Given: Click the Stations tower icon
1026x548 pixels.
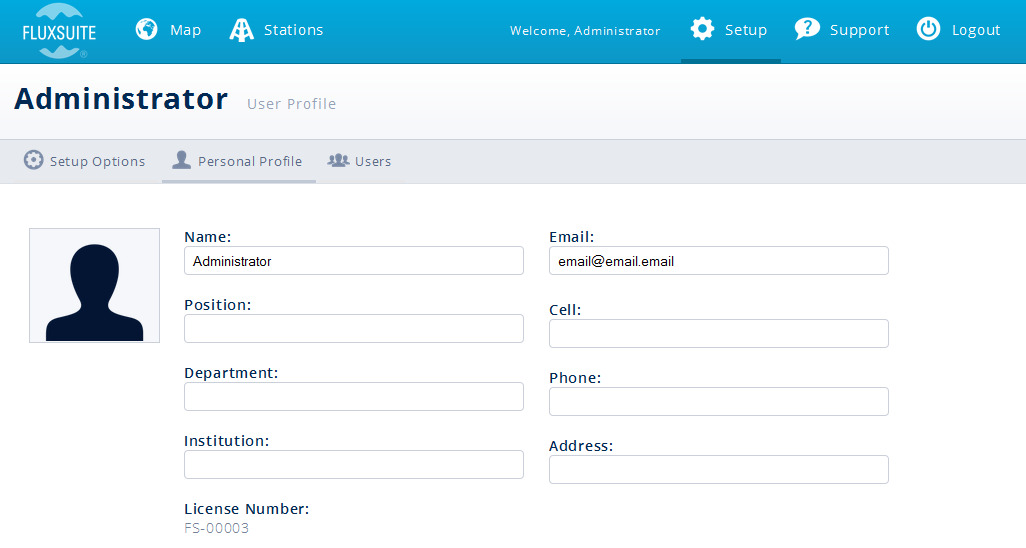Looking at the screenshot, I should coord(241,30).
